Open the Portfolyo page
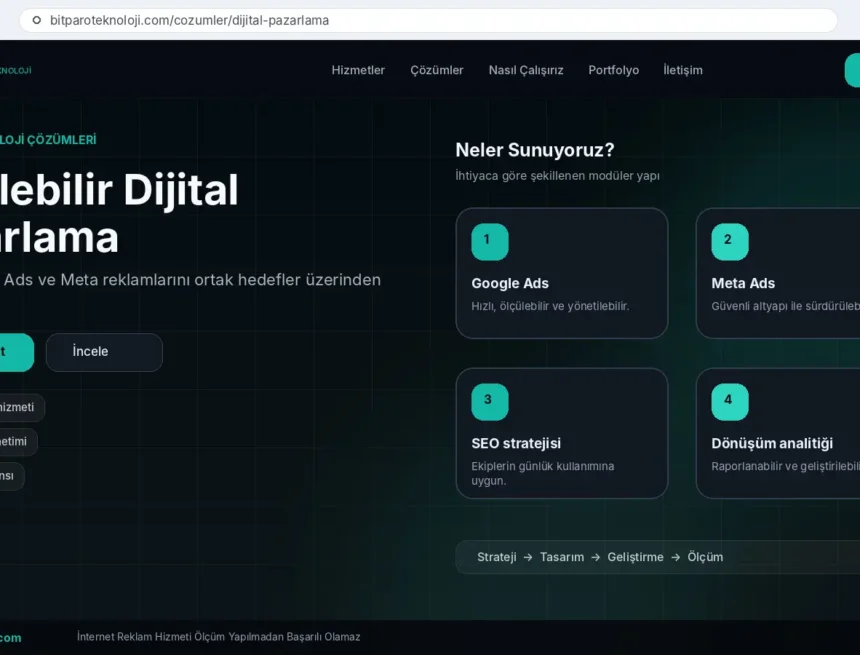Viewport: 860px width, 655px height. (x=614, y=70)
